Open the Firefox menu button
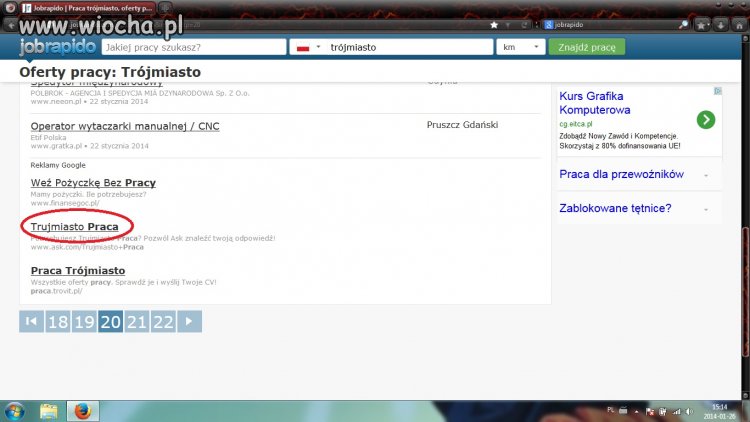The image size is (750, 422). tap(10, 8)
